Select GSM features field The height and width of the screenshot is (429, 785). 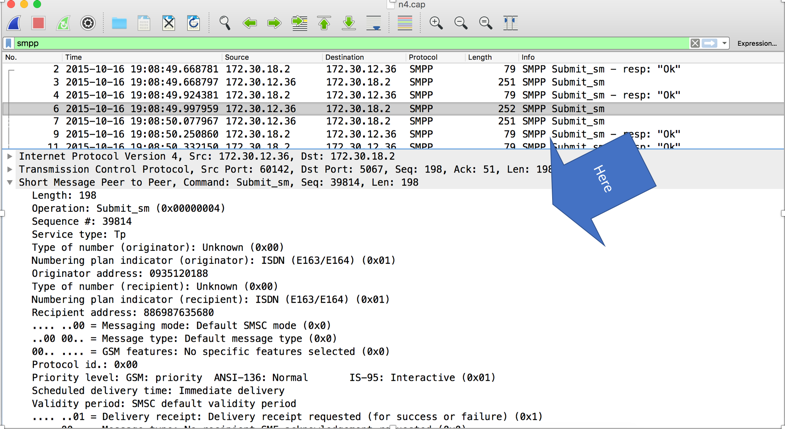click(210, 351)
